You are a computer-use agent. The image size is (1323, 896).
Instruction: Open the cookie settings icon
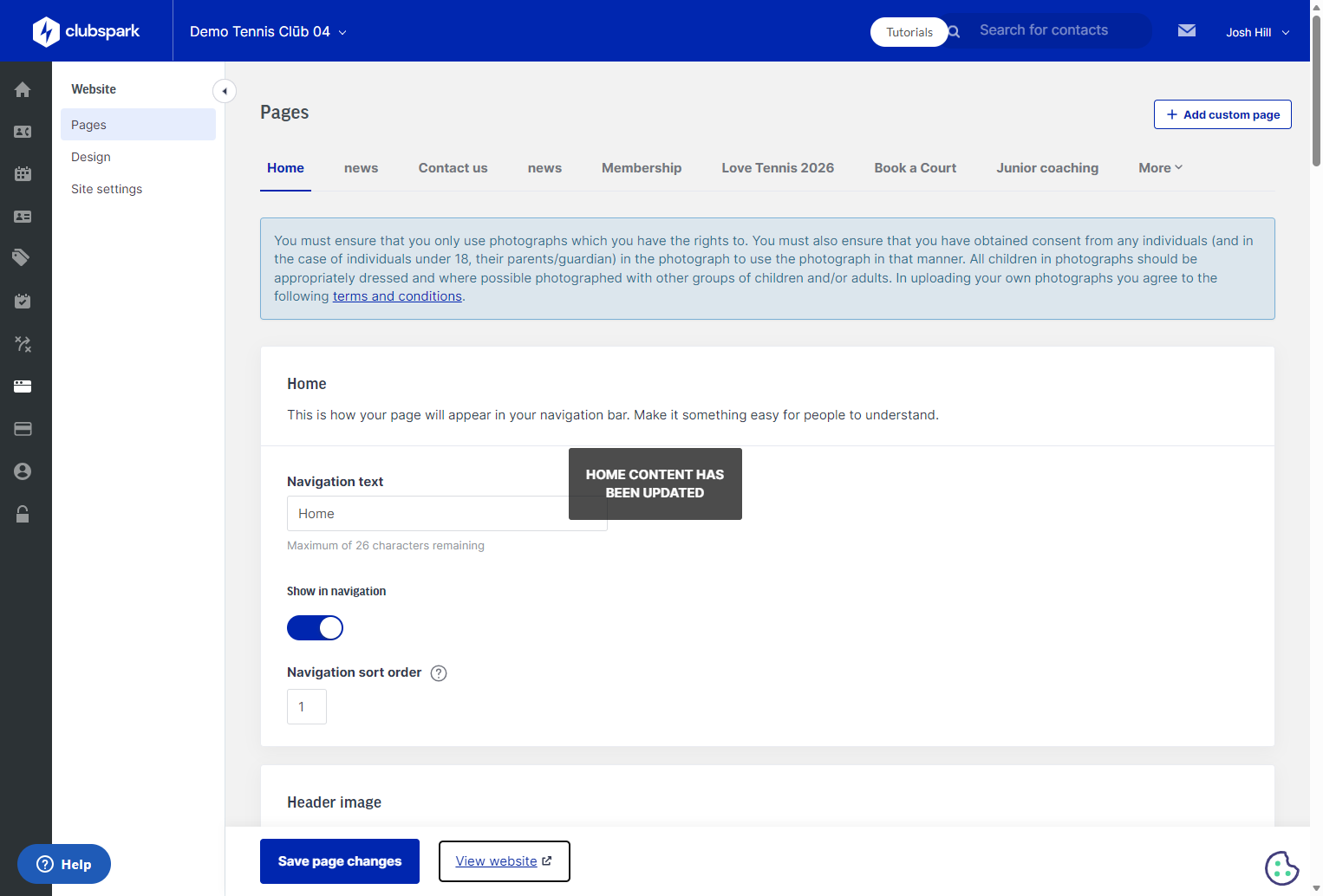click(1281, 867)
